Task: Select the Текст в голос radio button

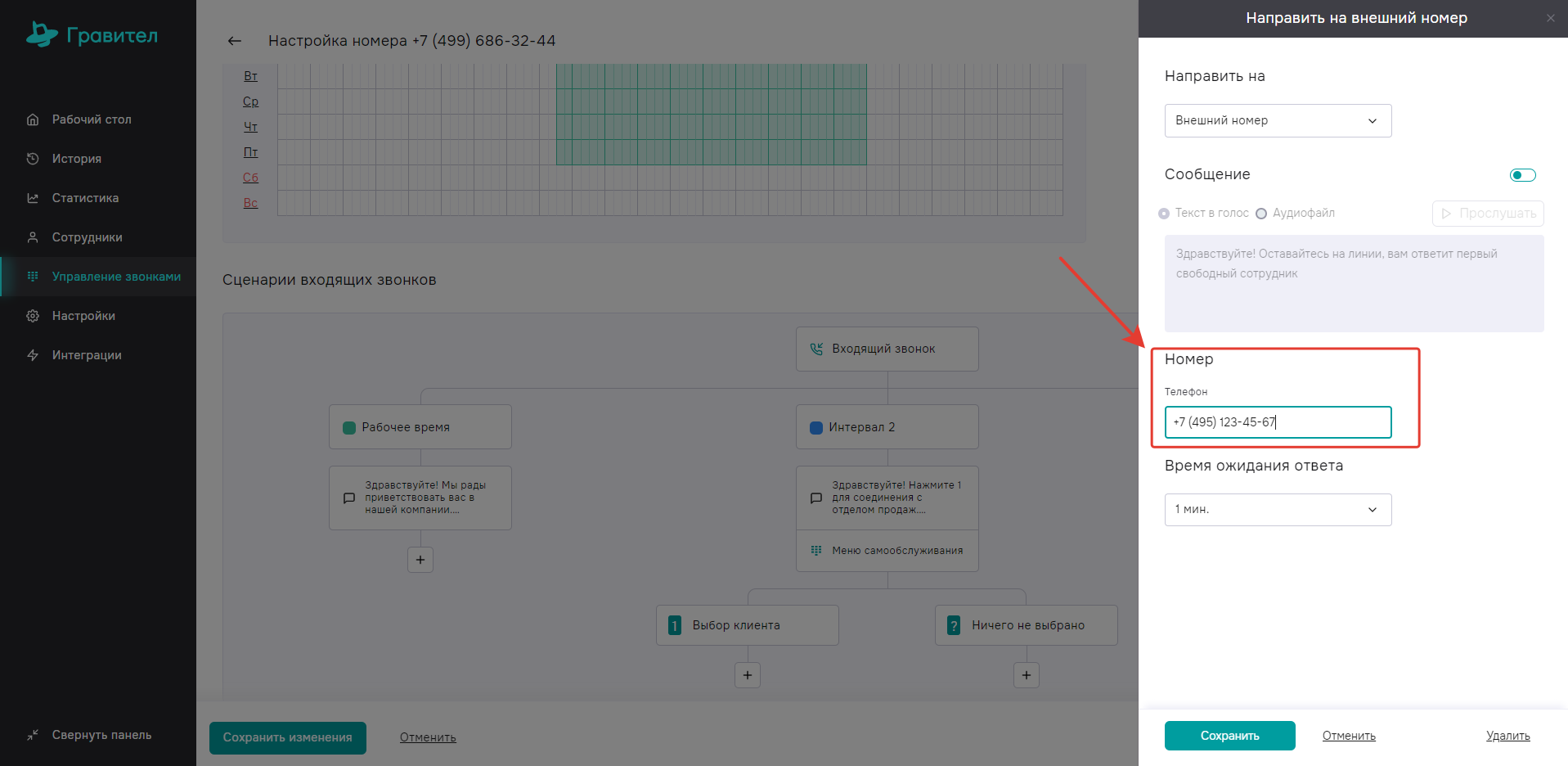Action: coord(1164,214)
